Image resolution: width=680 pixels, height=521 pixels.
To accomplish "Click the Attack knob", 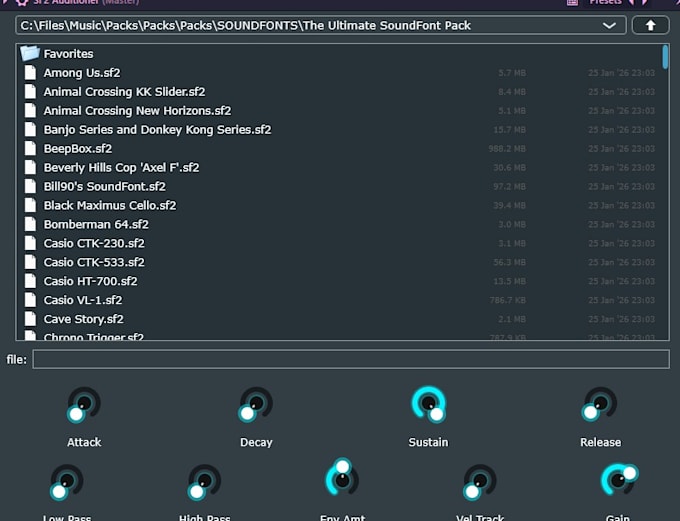I will coord(84,405).
